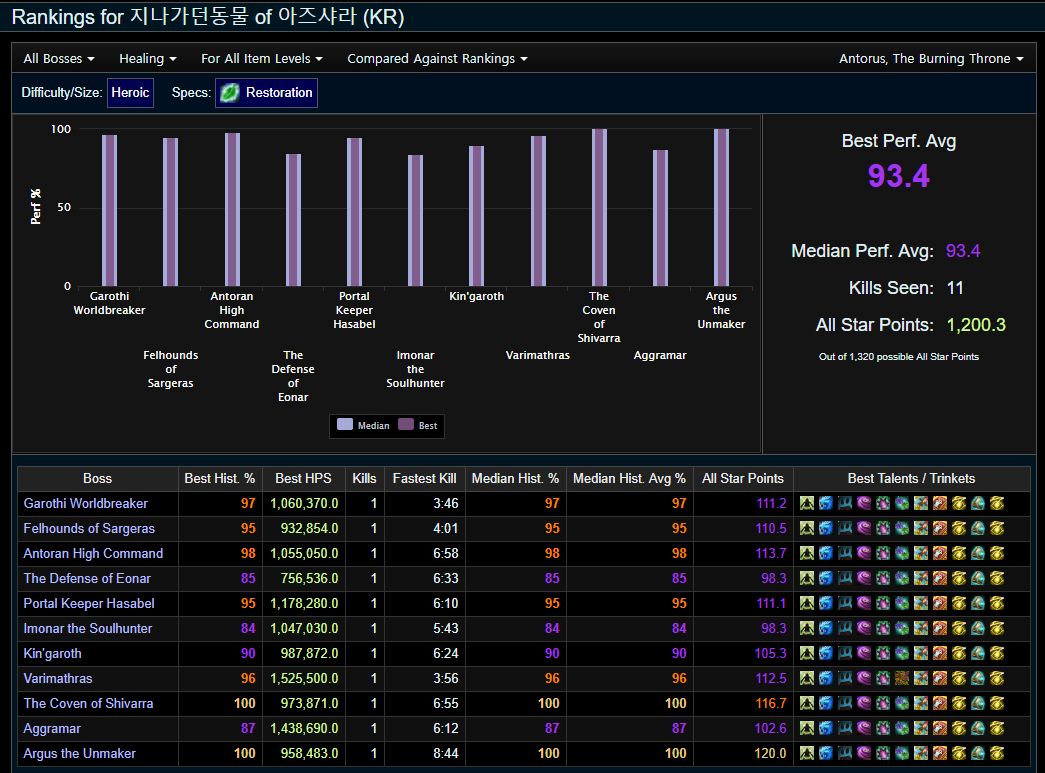
Task: Click teal horn trinket icon in Varimathras row
Action: click(978, 678)
